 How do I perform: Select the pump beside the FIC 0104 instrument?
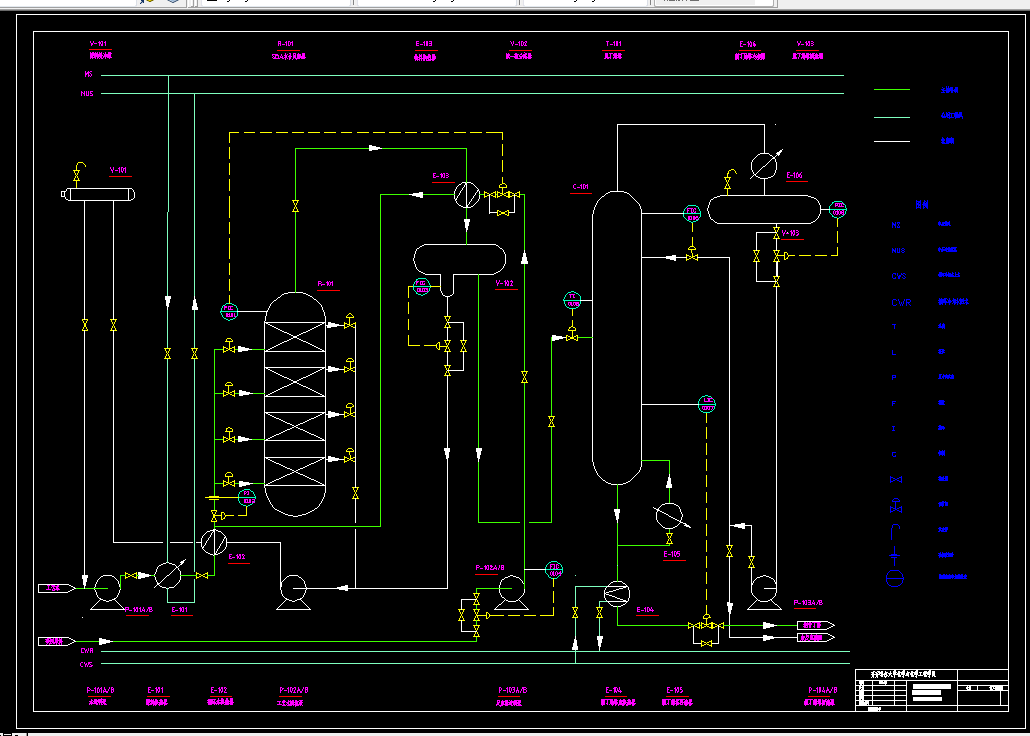point(510,593)
